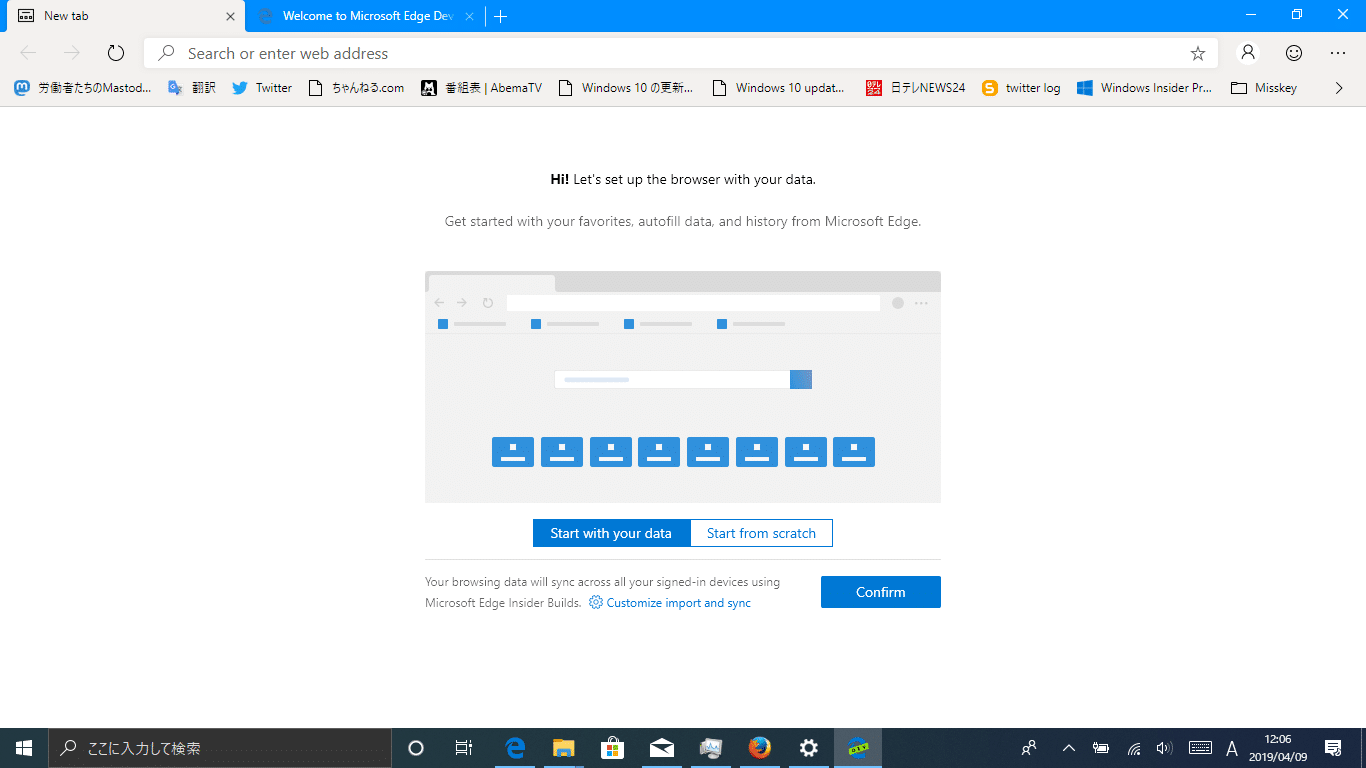Viewport: 1366px width, 768px height.
Task: Open Cortana from the taskbar
Action: (x=416, y=748)
